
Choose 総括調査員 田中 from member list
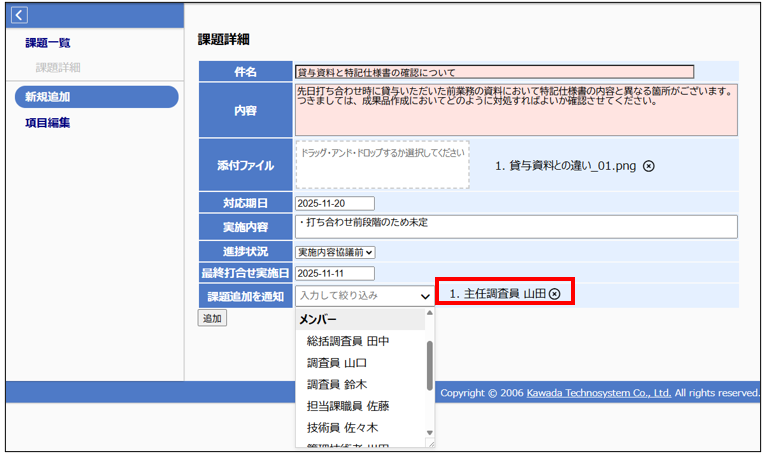[x=348, y=341]
